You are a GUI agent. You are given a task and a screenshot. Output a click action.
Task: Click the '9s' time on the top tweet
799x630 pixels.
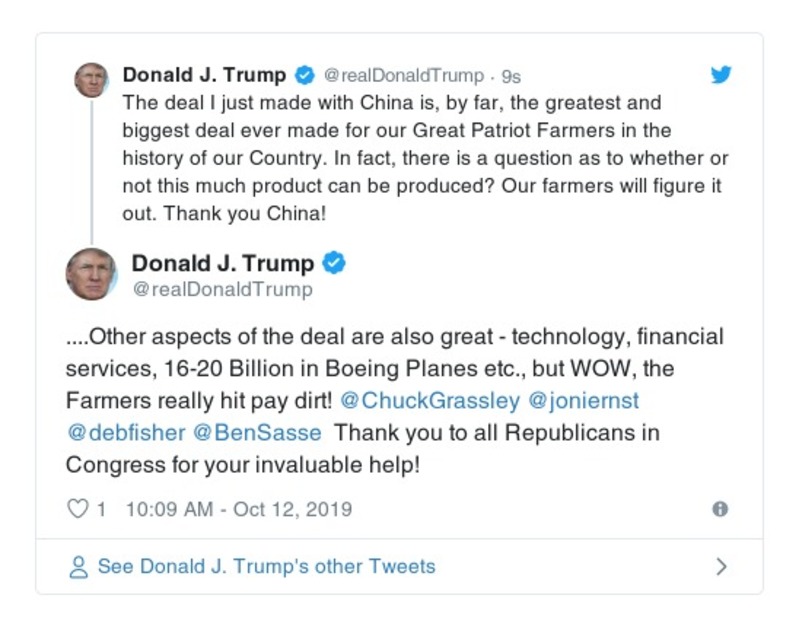tap(510, 76)
